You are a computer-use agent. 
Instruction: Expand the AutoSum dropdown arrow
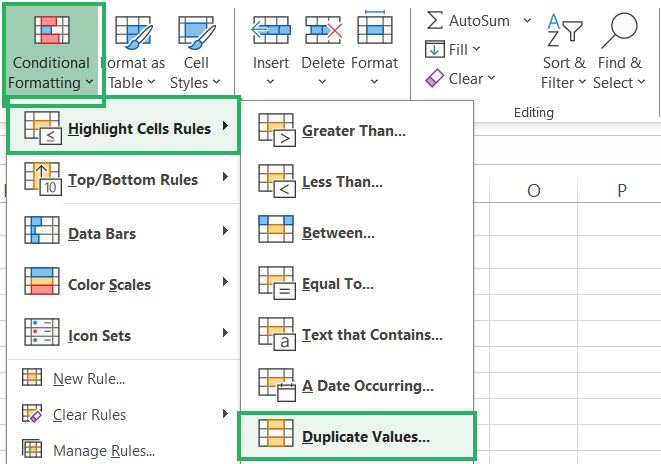pyautogui.click(x=527, y=20)
